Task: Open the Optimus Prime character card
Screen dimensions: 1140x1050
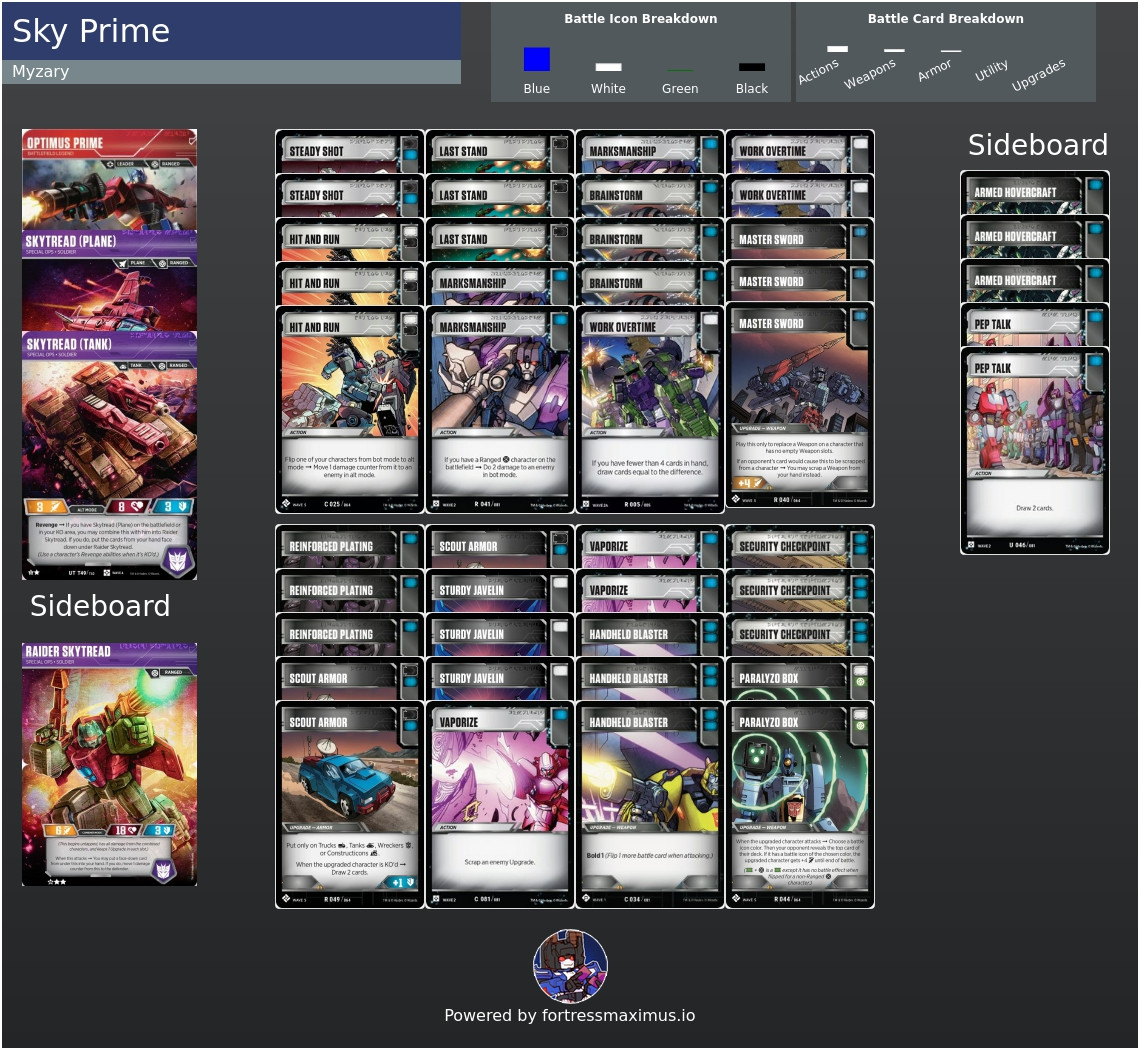Action: (109, 179)
